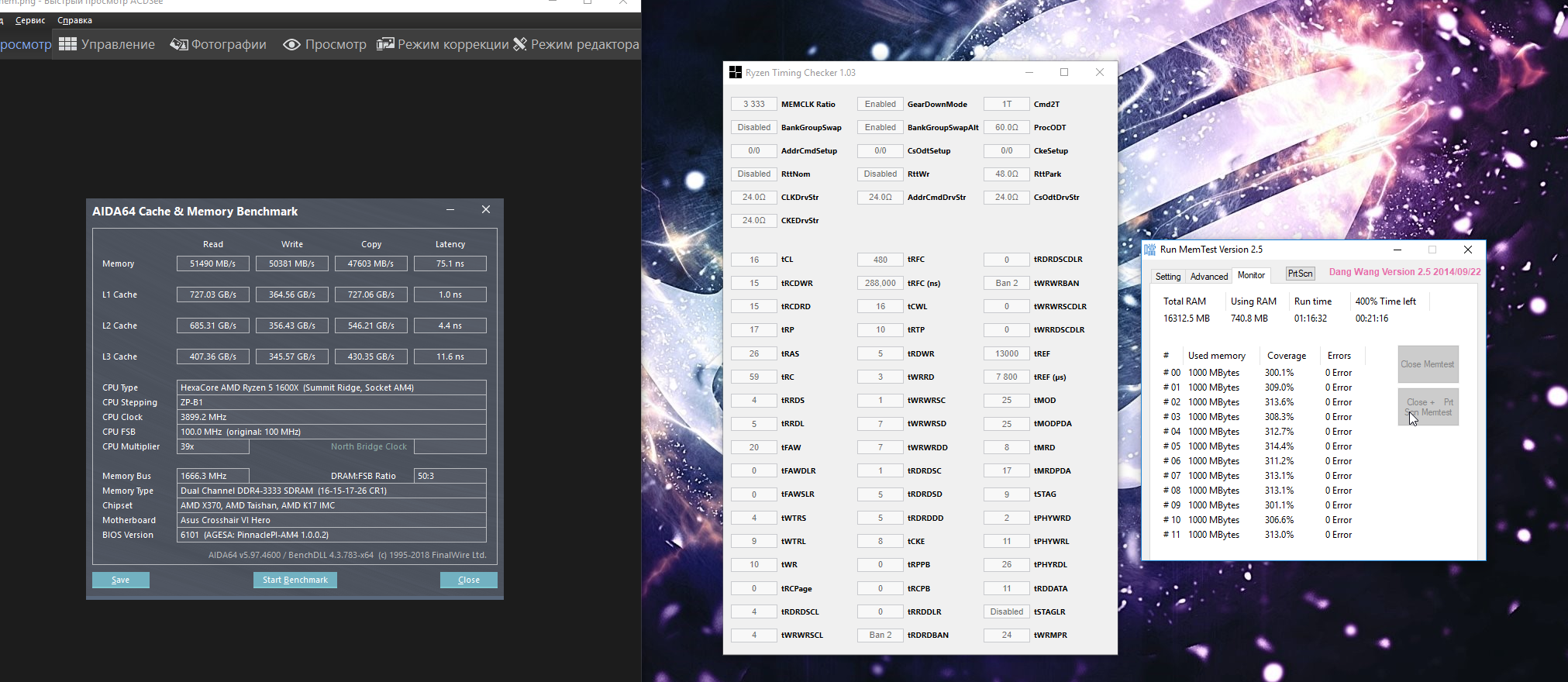Click the tFAW value 20 field
The height and width of the screenshot is (682, 1568).
point(753,447)
